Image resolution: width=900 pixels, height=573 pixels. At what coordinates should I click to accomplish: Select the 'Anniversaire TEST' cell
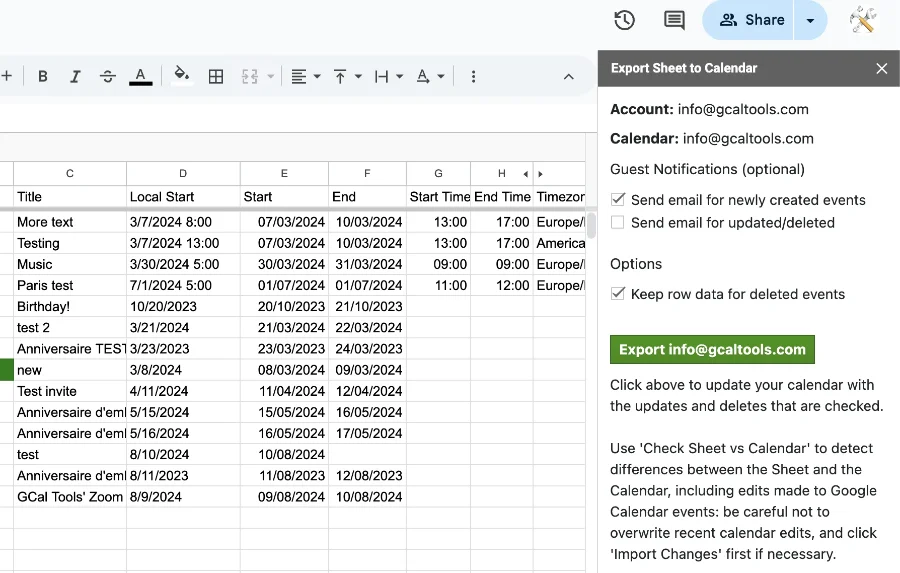coord(69,349)
